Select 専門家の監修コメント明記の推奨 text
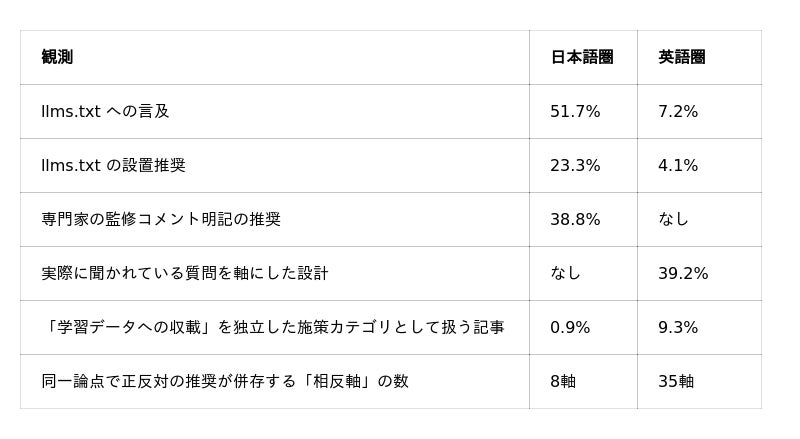The image size is (800, 439). click(161, 220)
